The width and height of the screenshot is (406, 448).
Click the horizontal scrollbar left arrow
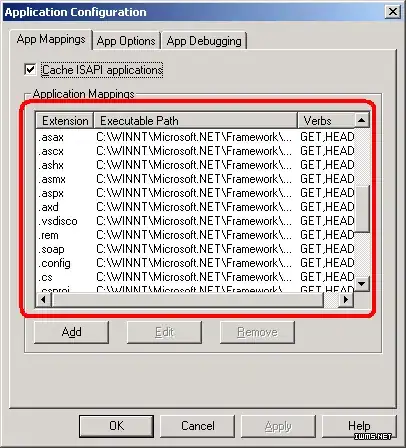tap(43, 300)
